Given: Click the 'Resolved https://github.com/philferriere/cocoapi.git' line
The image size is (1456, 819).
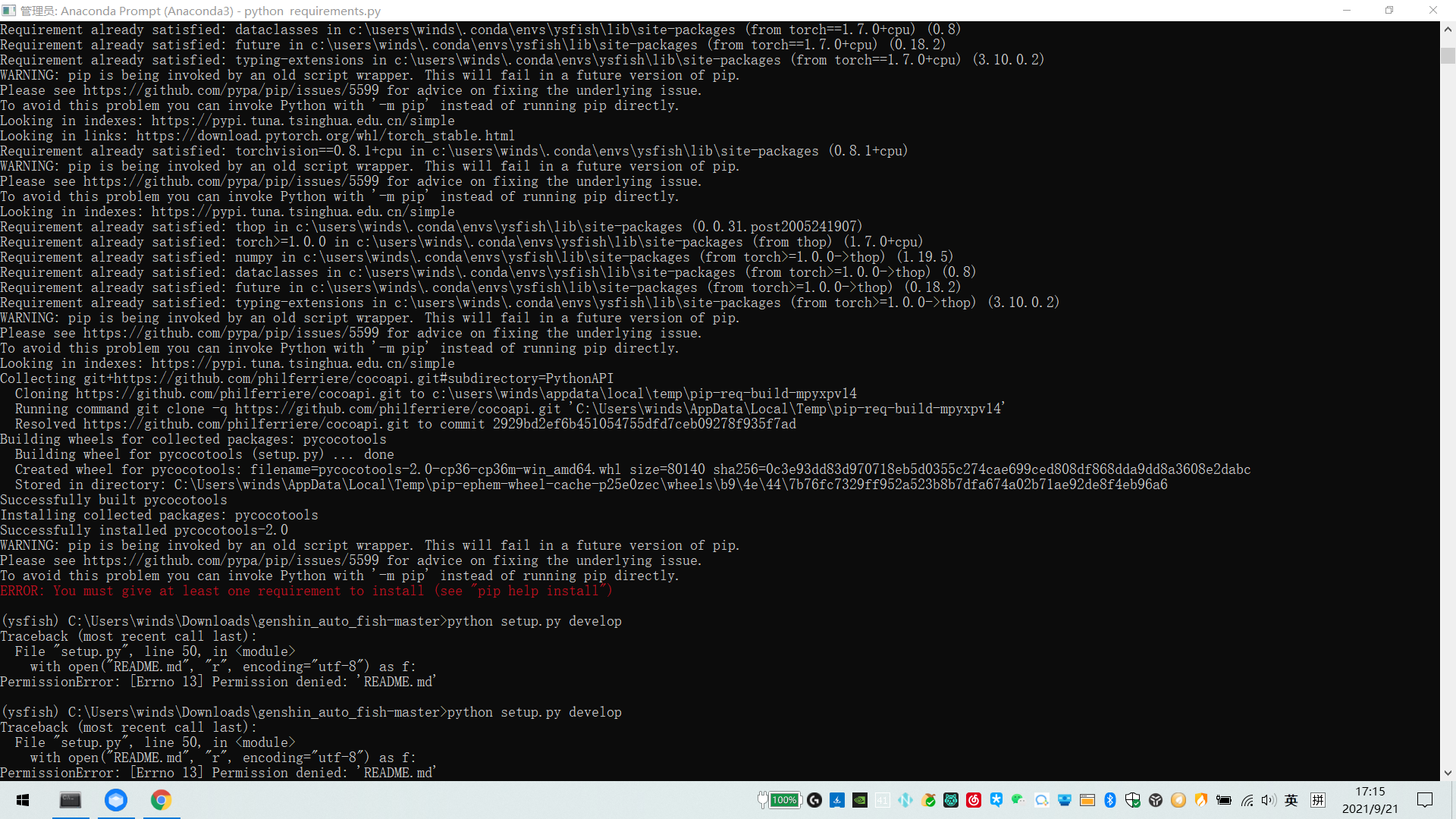Looking at the screenshot, I should (406, 424).
